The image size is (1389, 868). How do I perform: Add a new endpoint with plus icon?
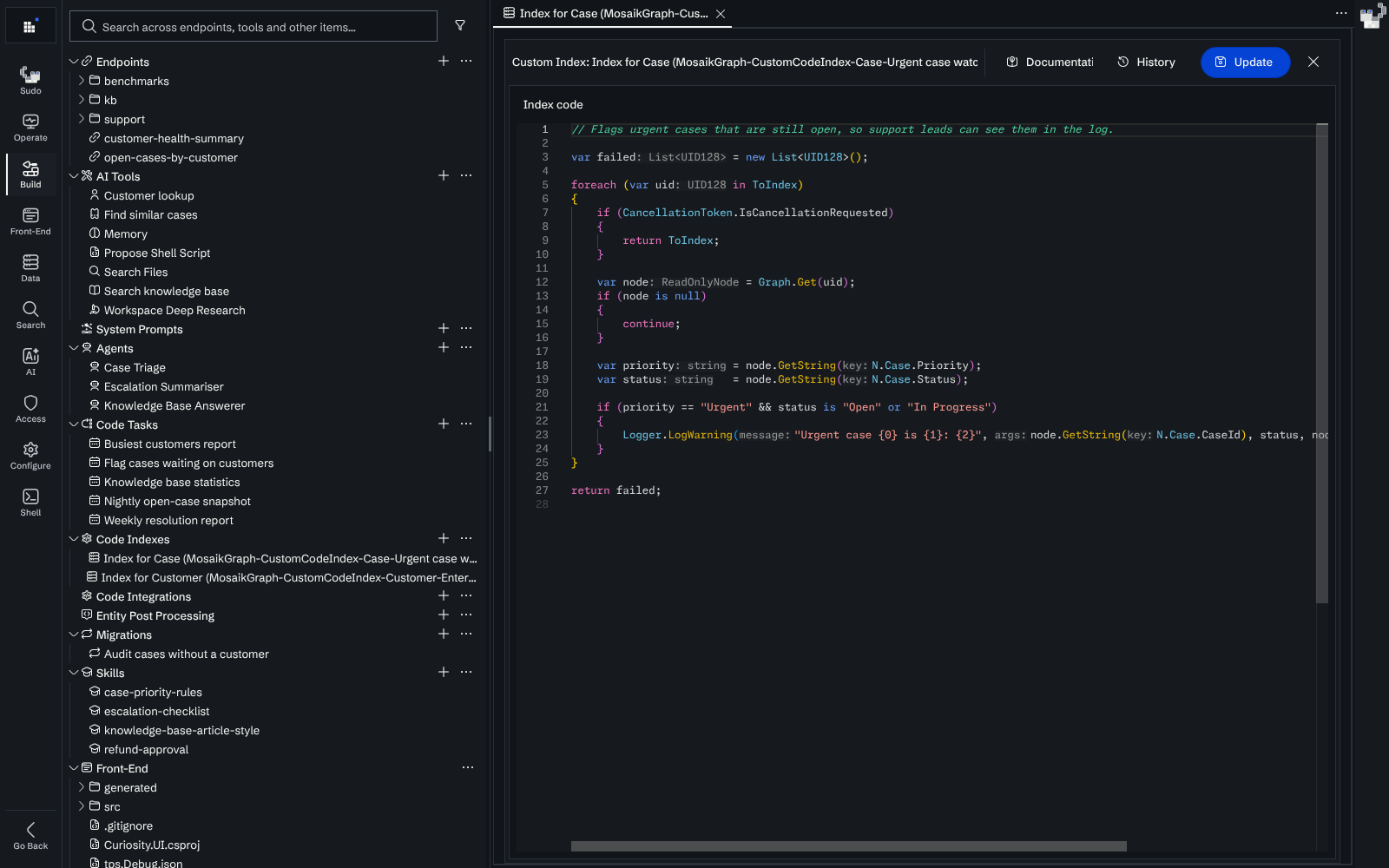444,61
